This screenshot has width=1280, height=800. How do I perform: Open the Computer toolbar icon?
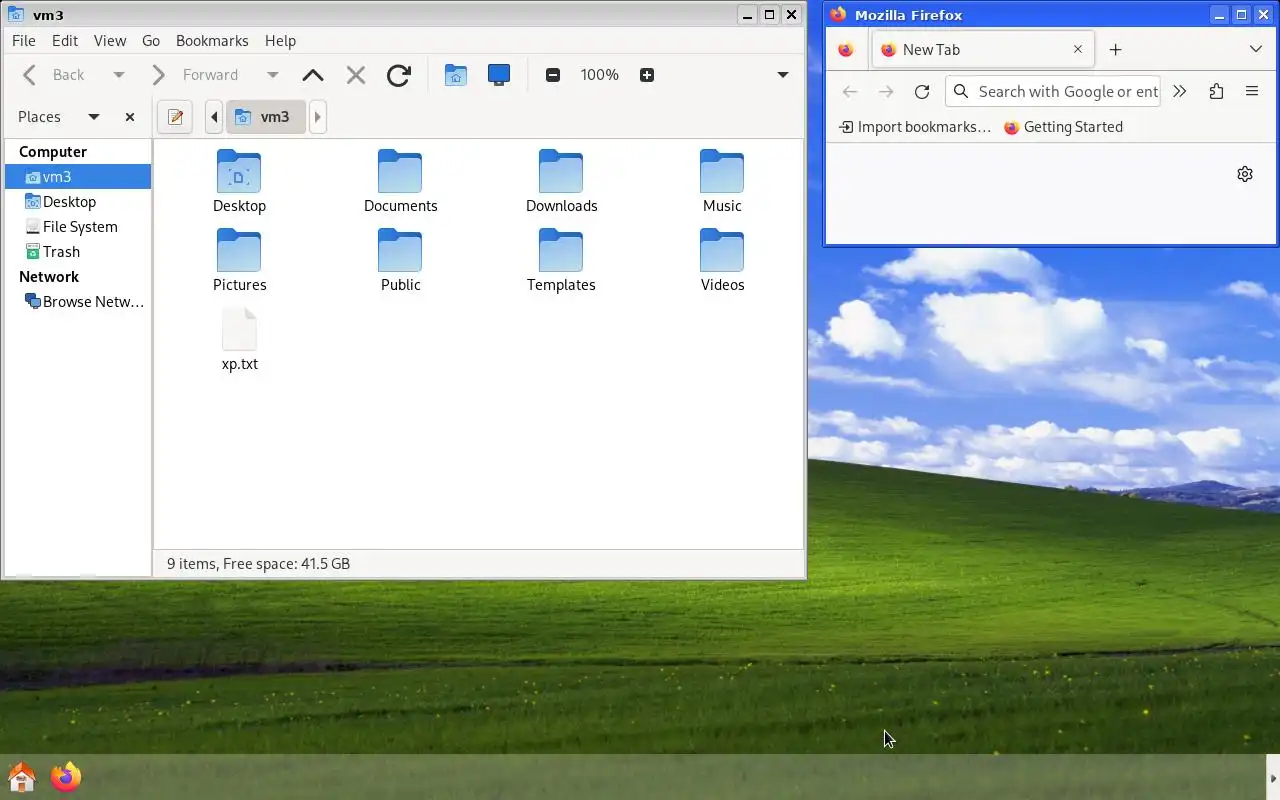499,75
